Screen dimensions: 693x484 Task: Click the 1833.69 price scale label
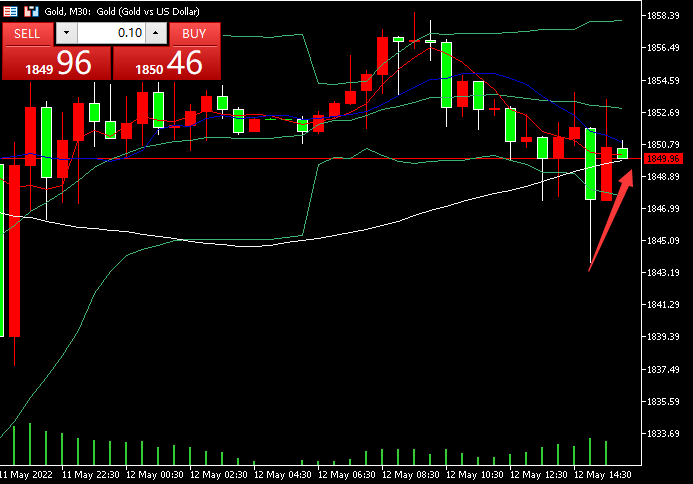(663, 434)
